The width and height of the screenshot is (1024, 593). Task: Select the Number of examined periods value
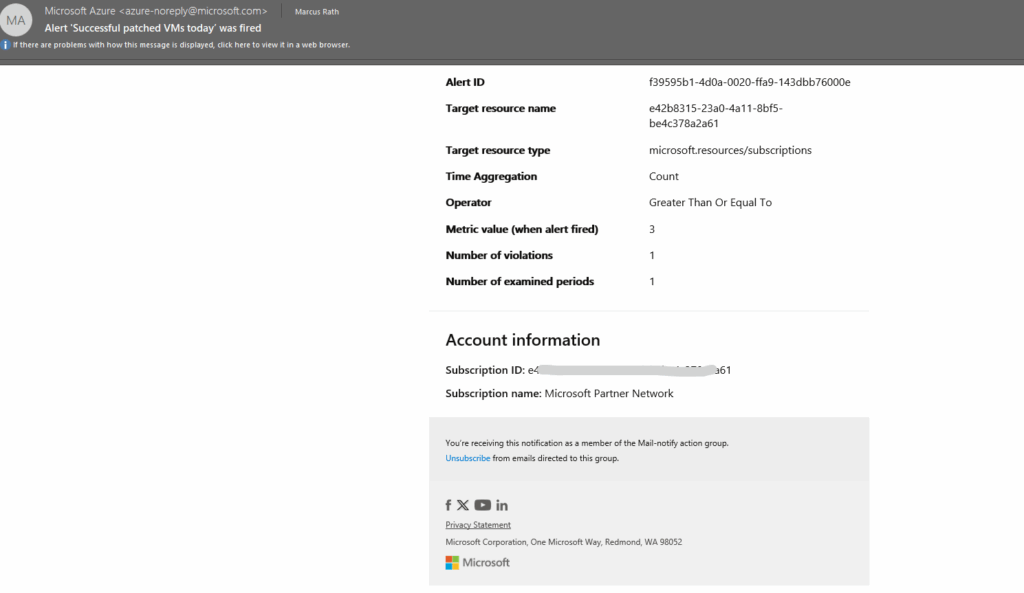click(652, 281)
